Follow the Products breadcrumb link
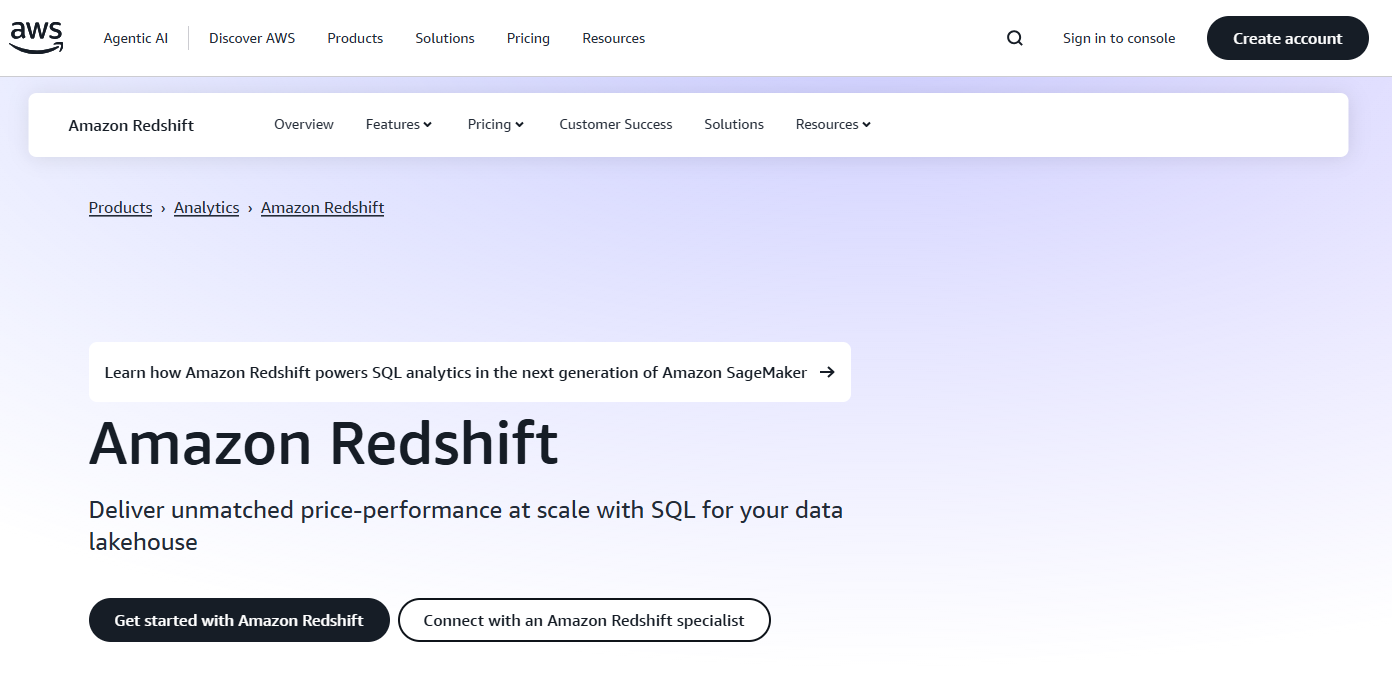Screen dimensions: 1392x678 pyautogui.click(x=120, y=207)
